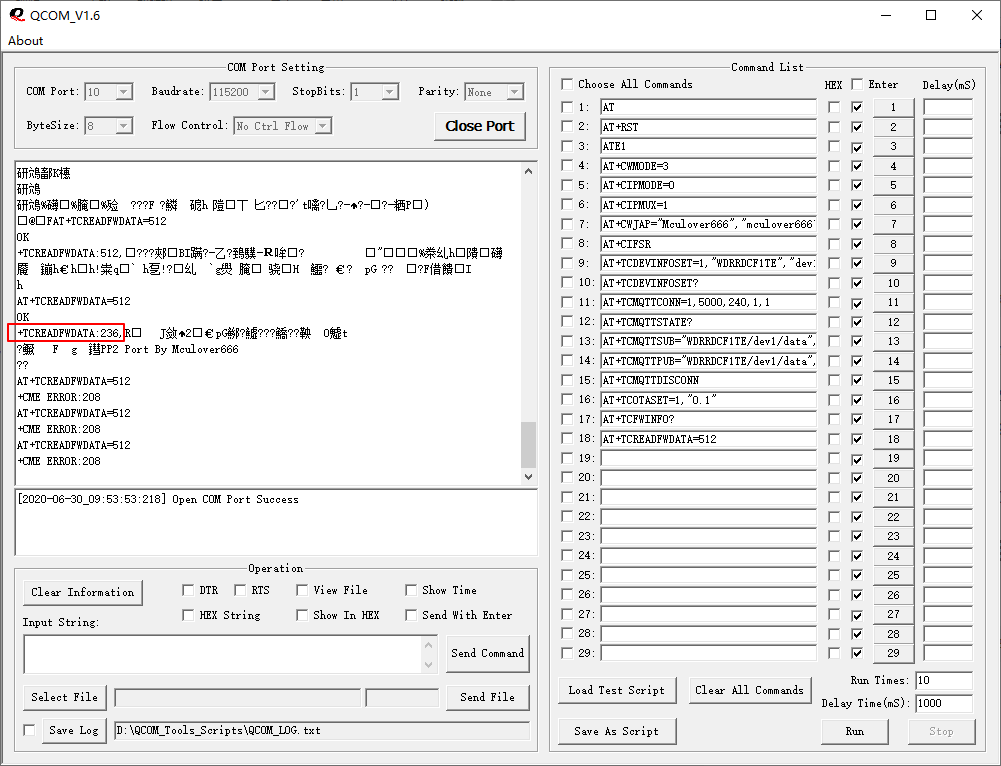The height and width of the screenshot is (766, 1001).
Task: Click the last +CME ERROR:208 log line
Action: click(x=59, y=461)
